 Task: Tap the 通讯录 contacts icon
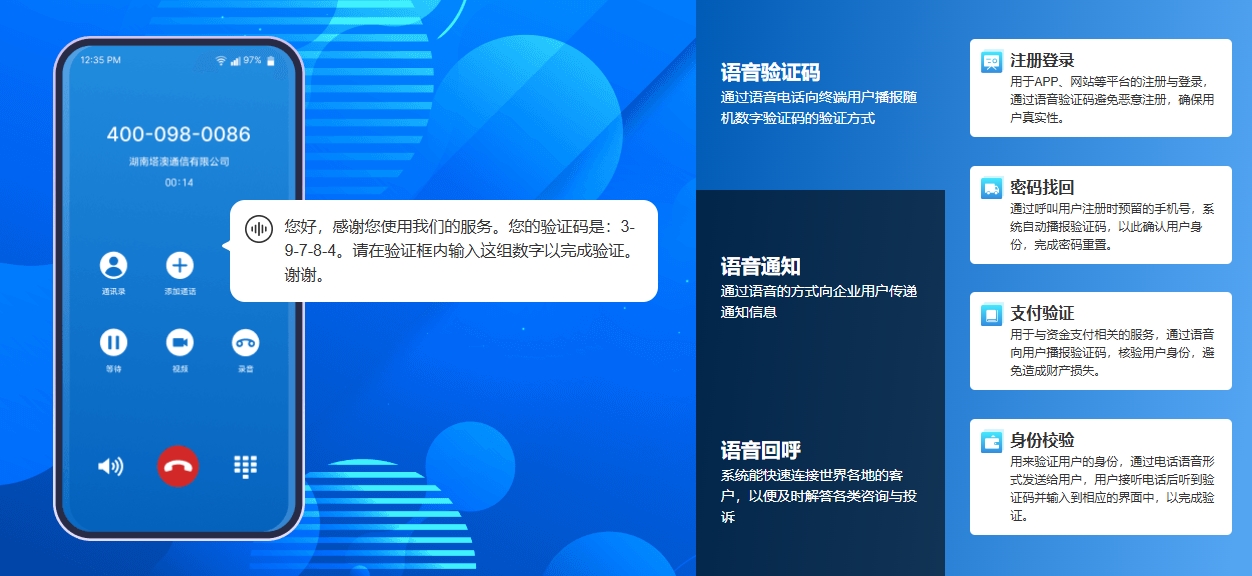tap(113, 265)
